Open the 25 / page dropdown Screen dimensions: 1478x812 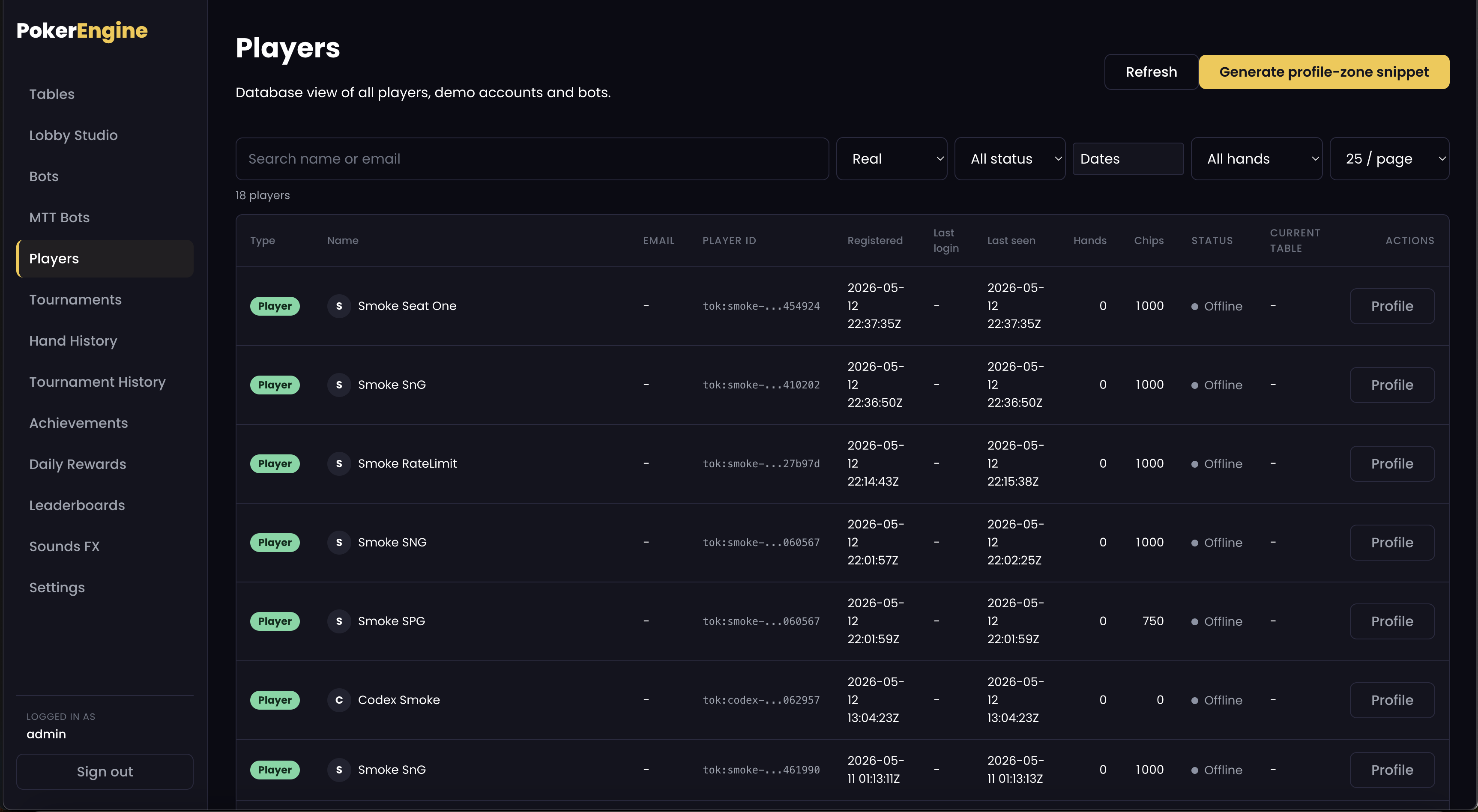[1389, 159]
